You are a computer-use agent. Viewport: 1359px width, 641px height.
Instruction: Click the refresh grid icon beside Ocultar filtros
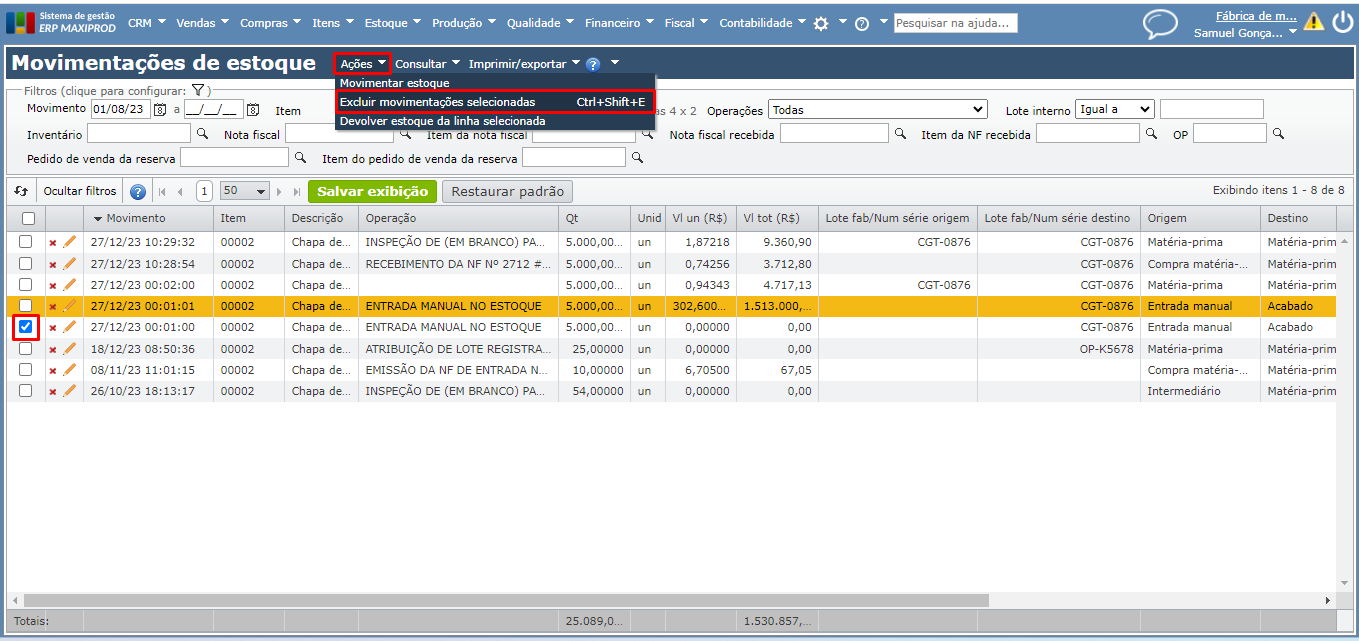[x=21, y=191]
